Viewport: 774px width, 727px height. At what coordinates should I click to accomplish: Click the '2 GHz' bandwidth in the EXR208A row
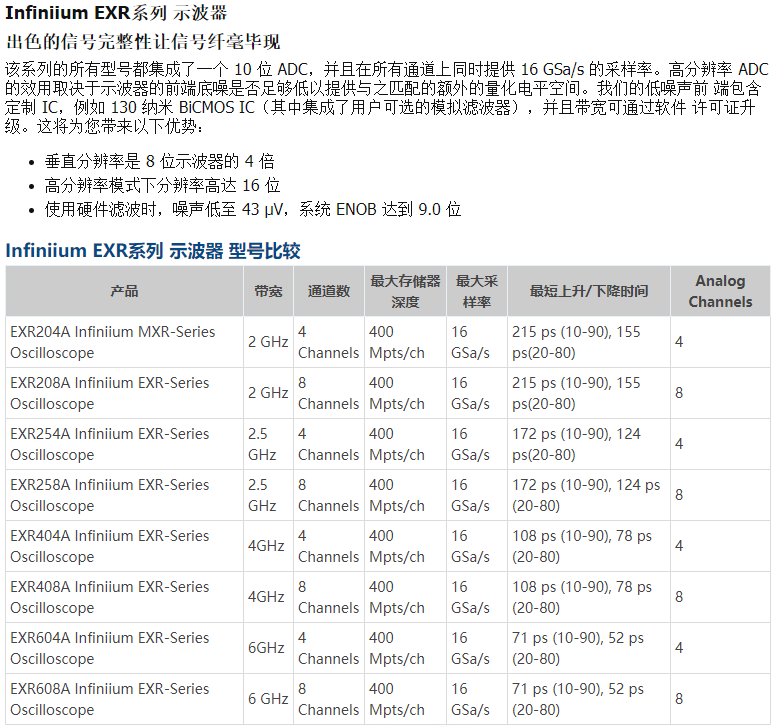click(268, 393)
